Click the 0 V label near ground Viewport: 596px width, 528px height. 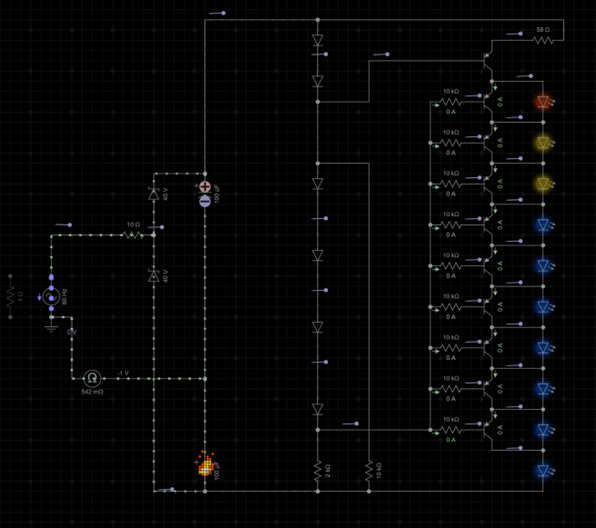[x=71, y=332]
